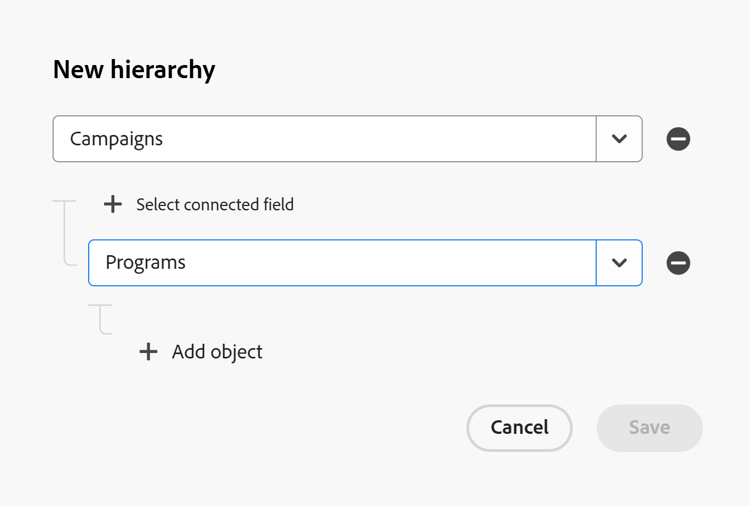Click the connector bracket above Add object
This screenshot has width=750, height=506.
click(x=101, y=318)
